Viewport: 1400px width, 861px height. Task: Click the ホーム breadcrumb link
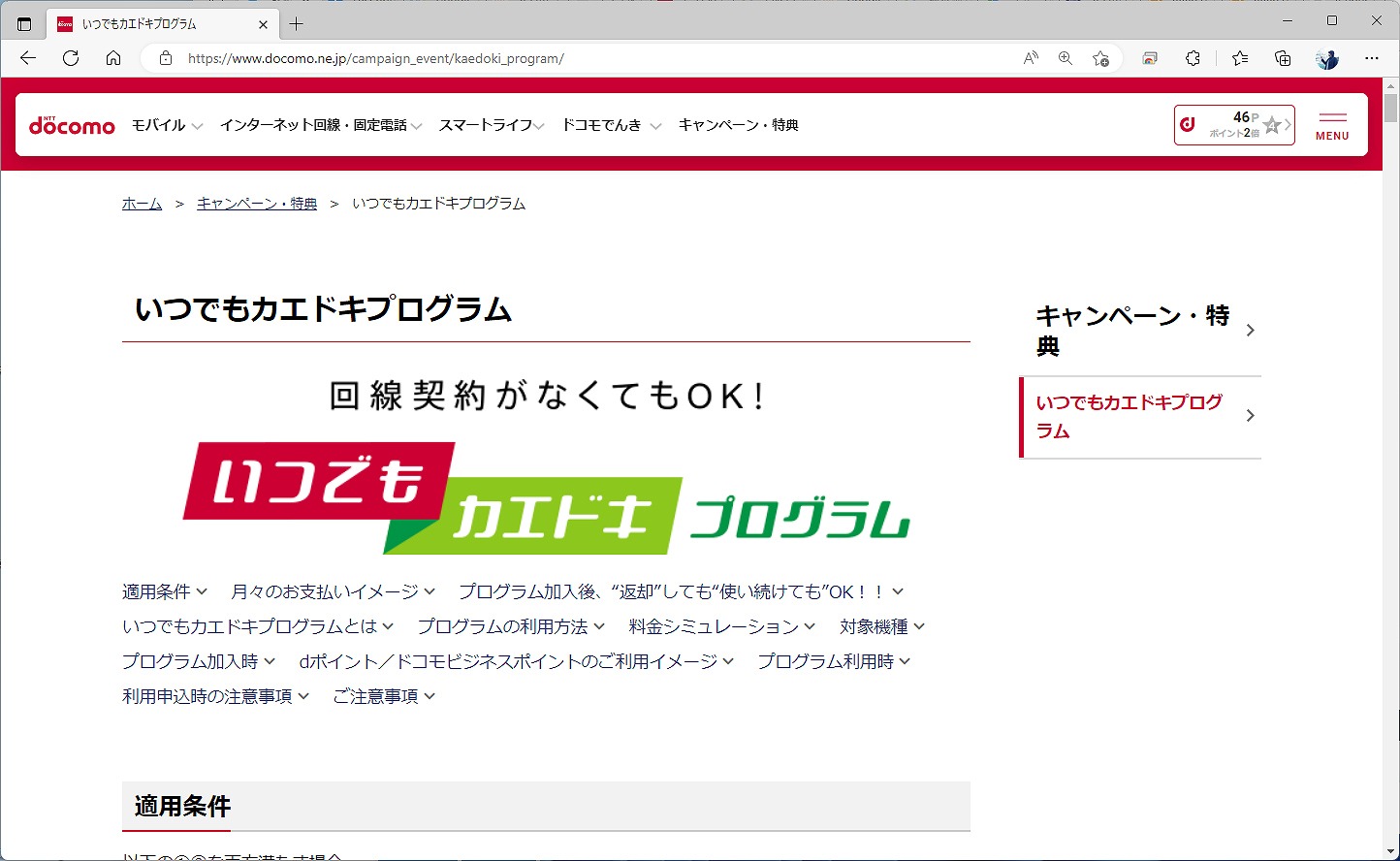click(x=142, y=203)
